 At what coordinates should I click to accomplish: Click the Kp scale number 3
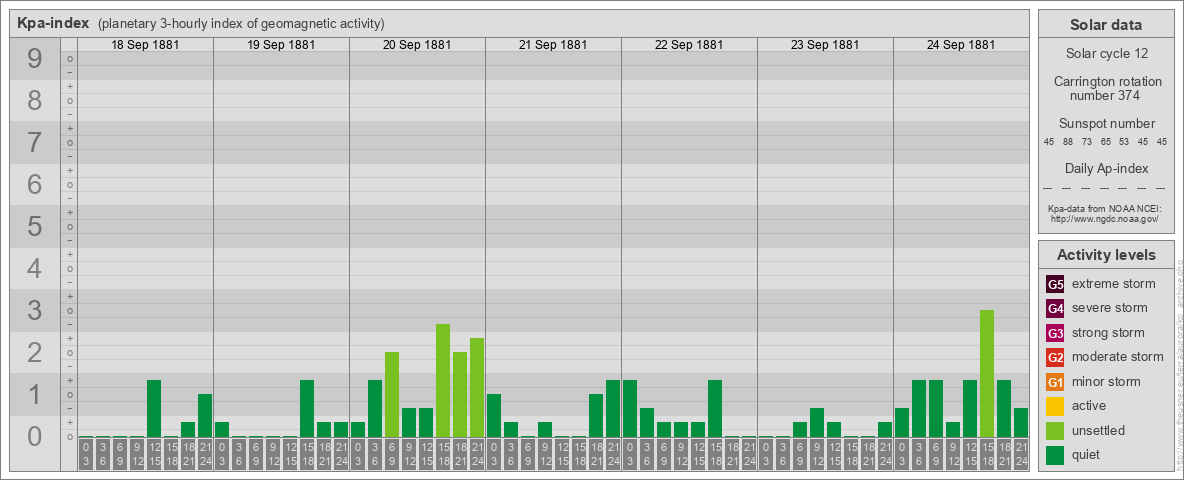point(35,310)
